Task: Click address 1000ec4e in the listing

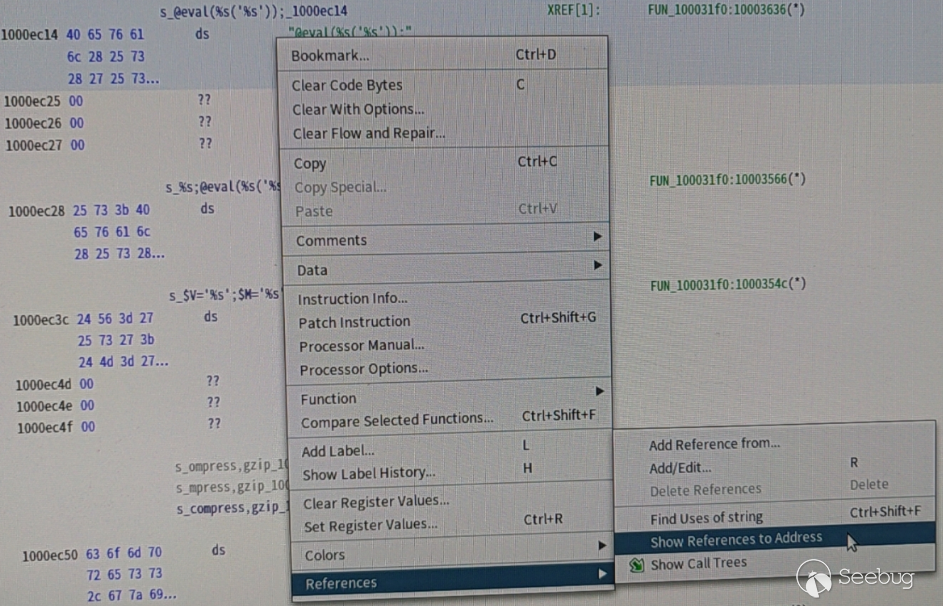Action: point(45,406)
